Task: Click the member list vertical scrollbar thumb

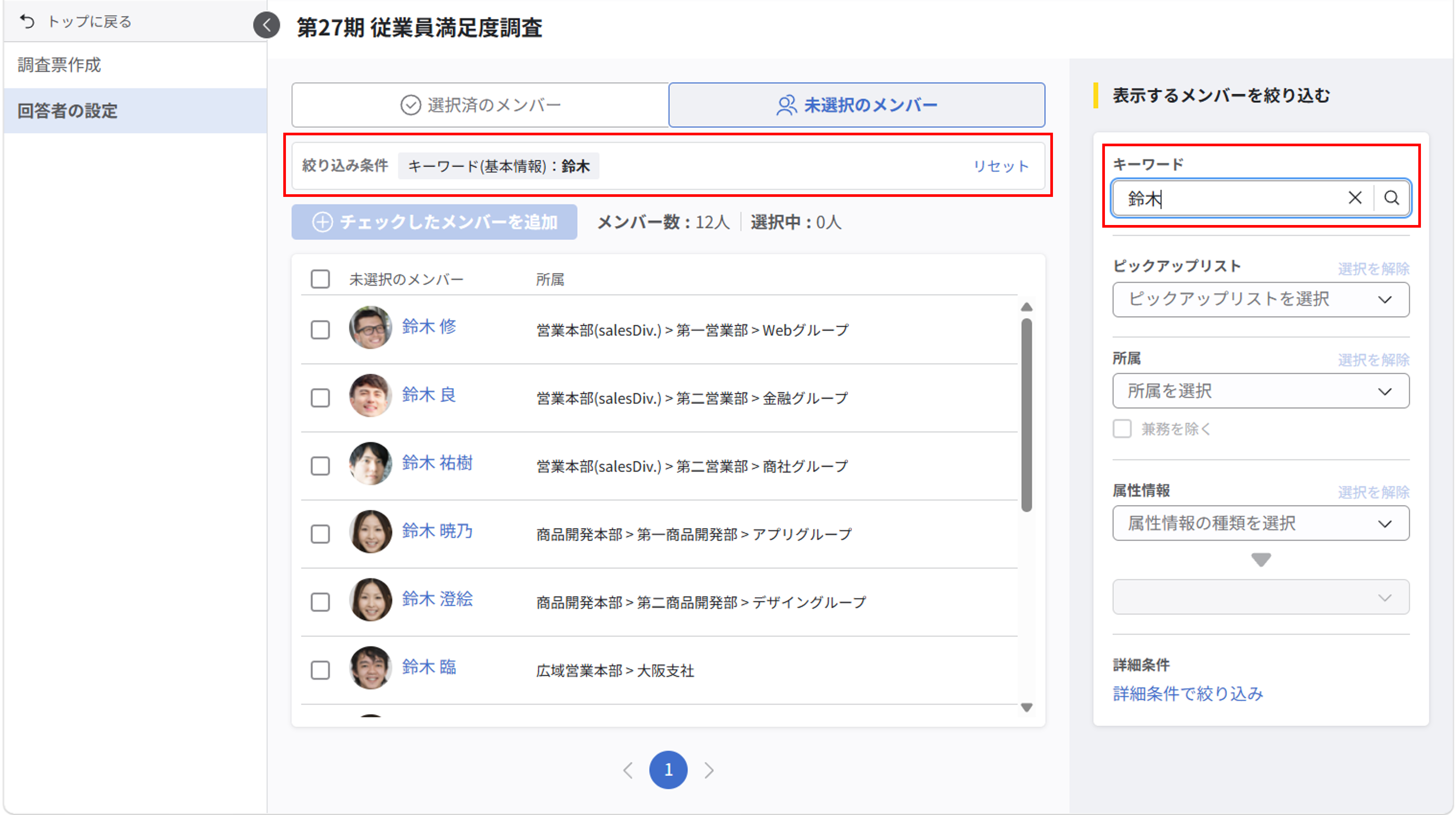Action: click(x=1027, y=415)
